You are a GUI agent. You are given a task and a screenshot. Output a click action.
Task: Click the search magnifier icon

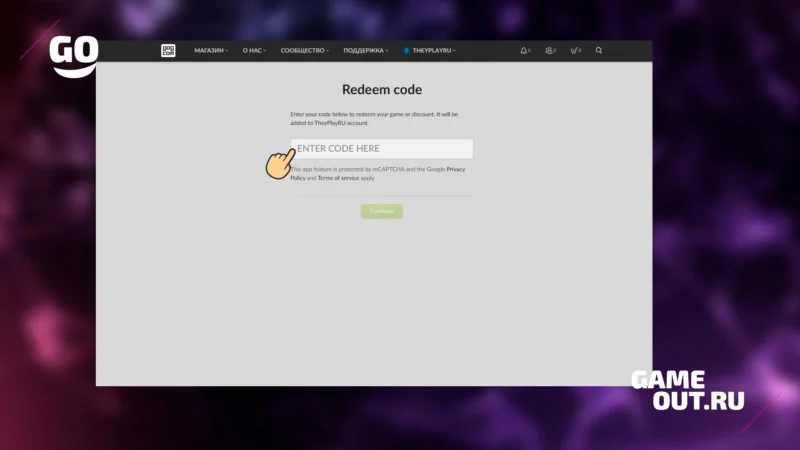pos(599,51)
